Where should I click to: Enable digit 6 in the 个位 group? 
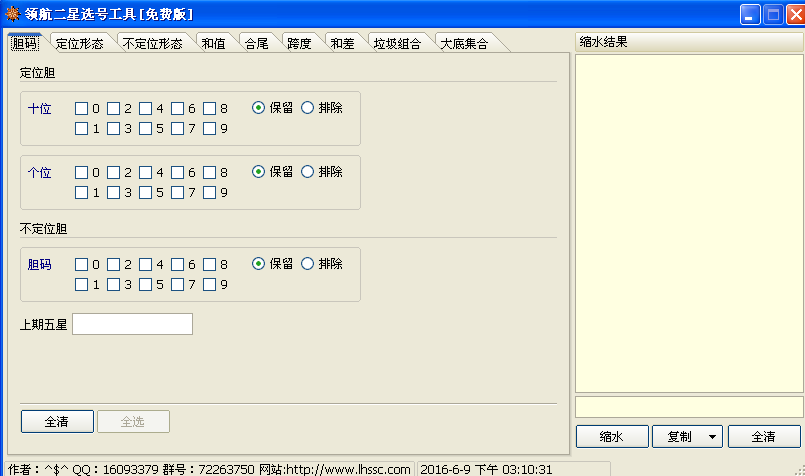coord(177,173)
